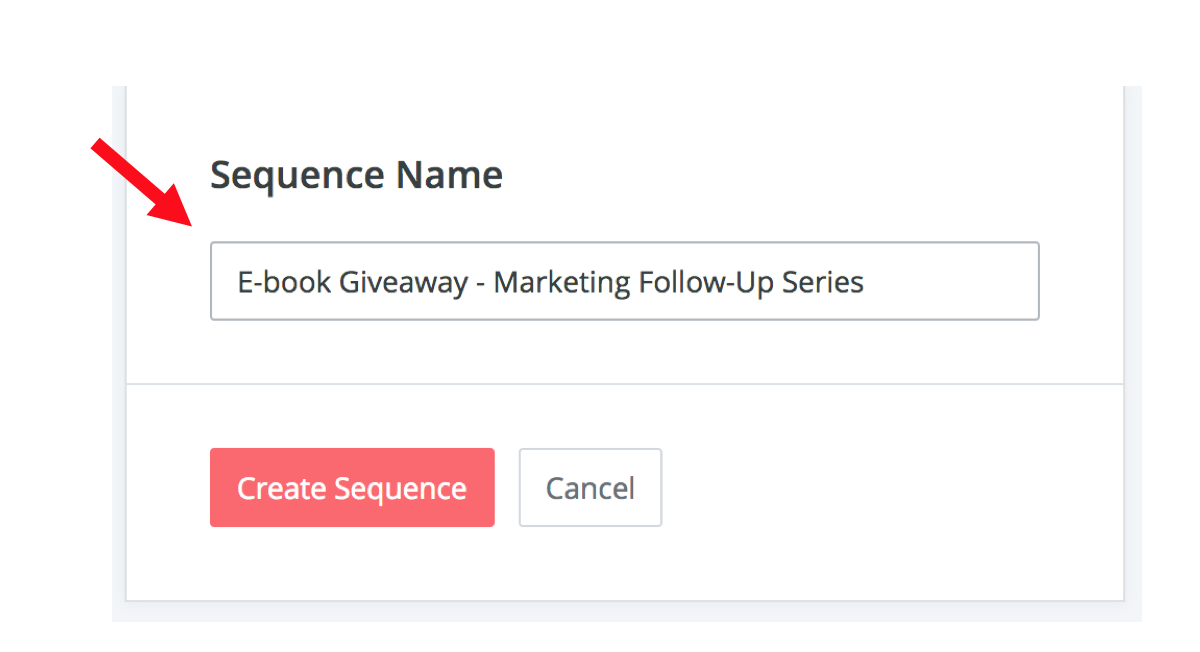Viewport: 1200px width, 652px height.
Task: Click the tail end of the red arrow
Action: [x=97, y=146]
